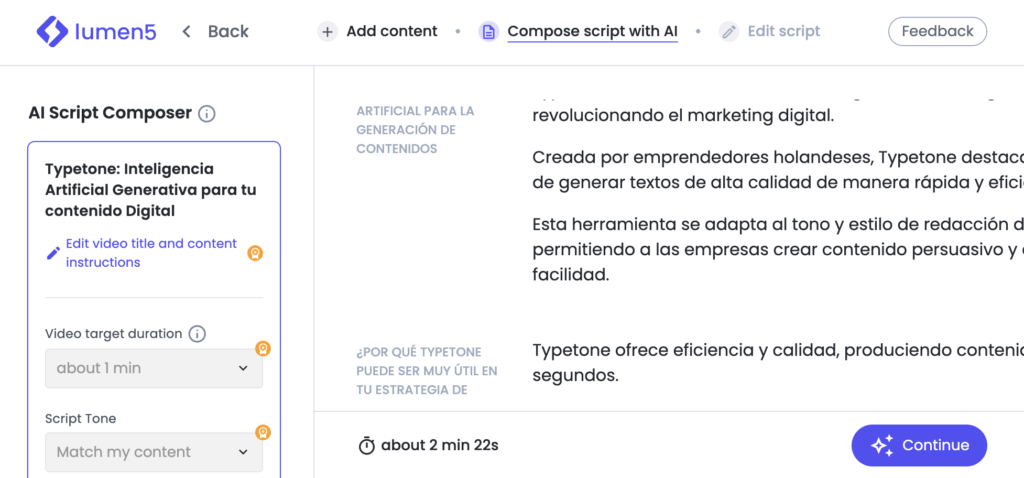Image resolution: width=1024 pixels, height=478 pixels.
Task: Click premium badge on Video target duration
Action: click(x=263, y=348)
